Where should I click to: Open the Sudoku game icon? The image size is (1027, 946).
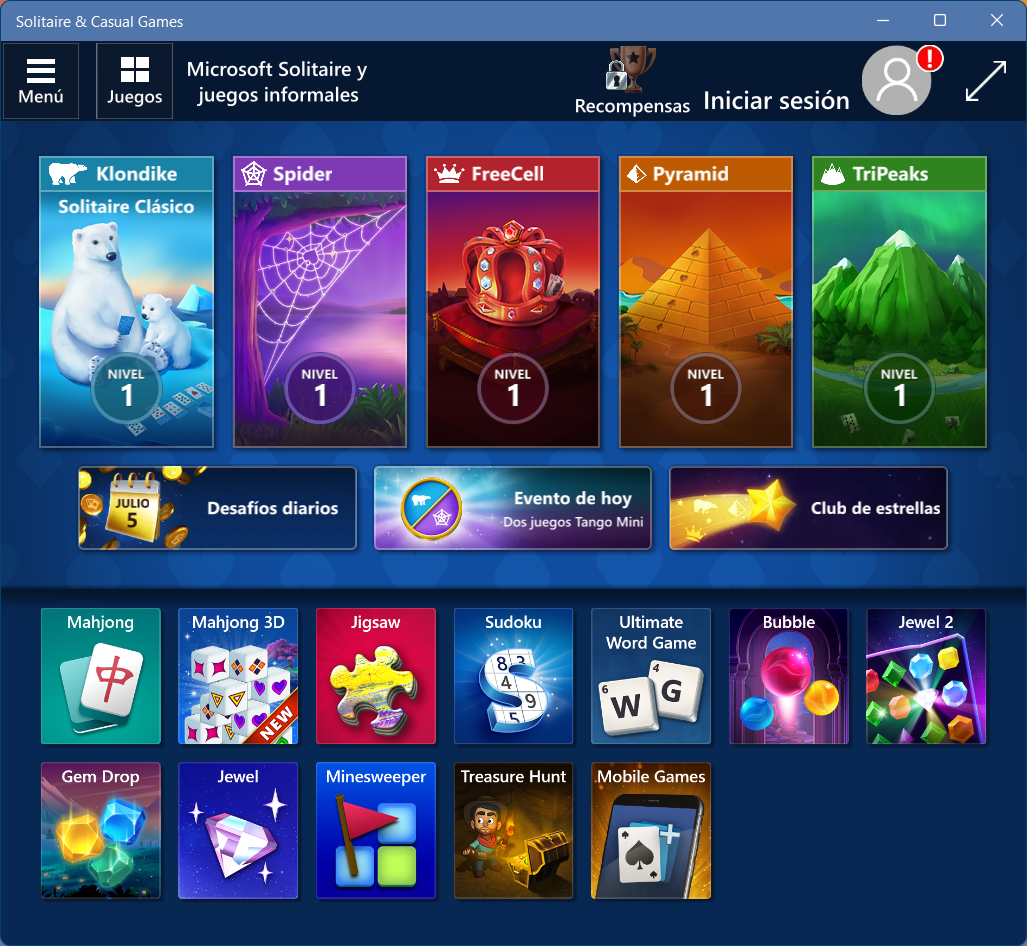[513, 676]
